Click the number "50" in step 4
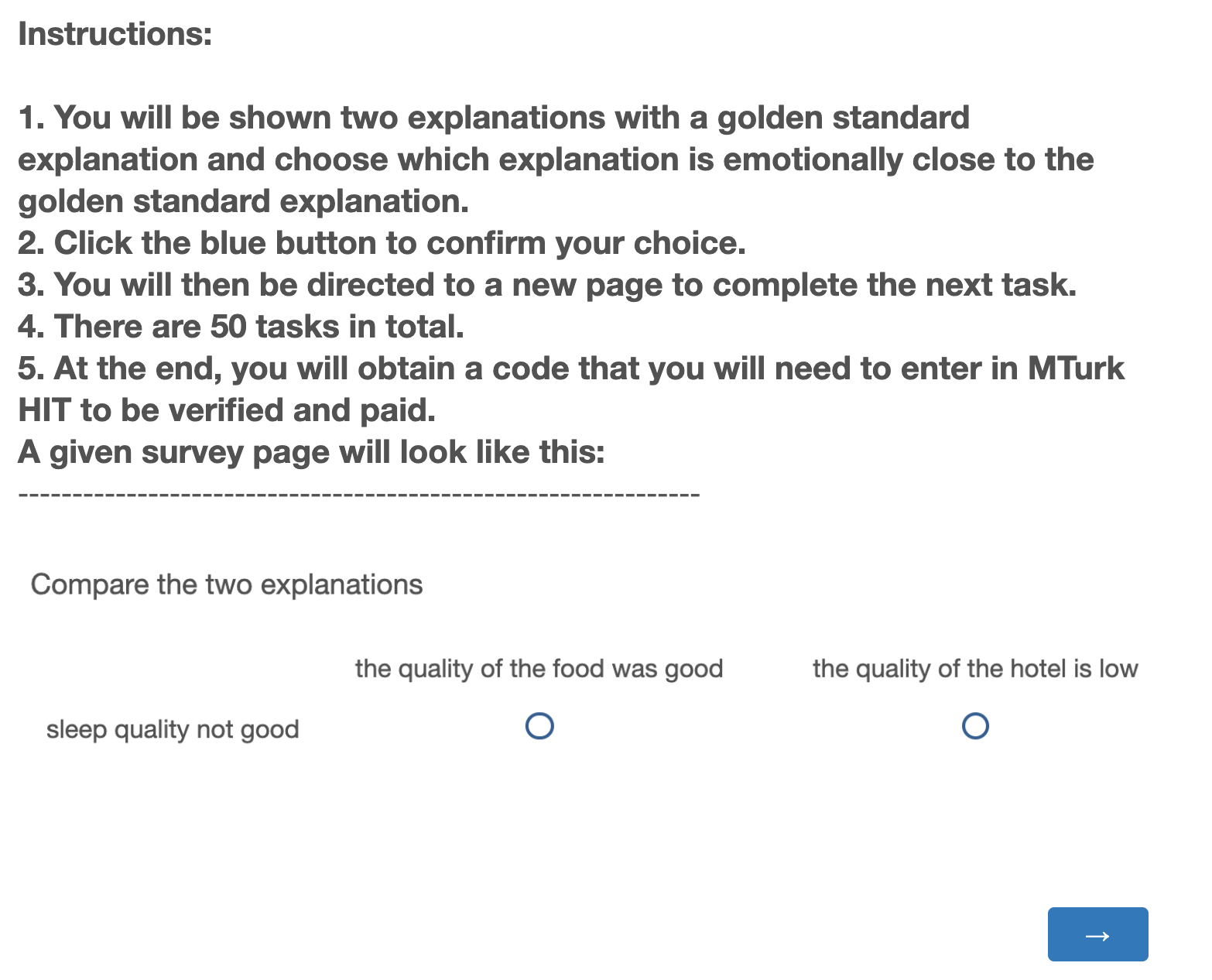Image resolution: width=1212 pixels, height=980 pixels. coord(228,327)
